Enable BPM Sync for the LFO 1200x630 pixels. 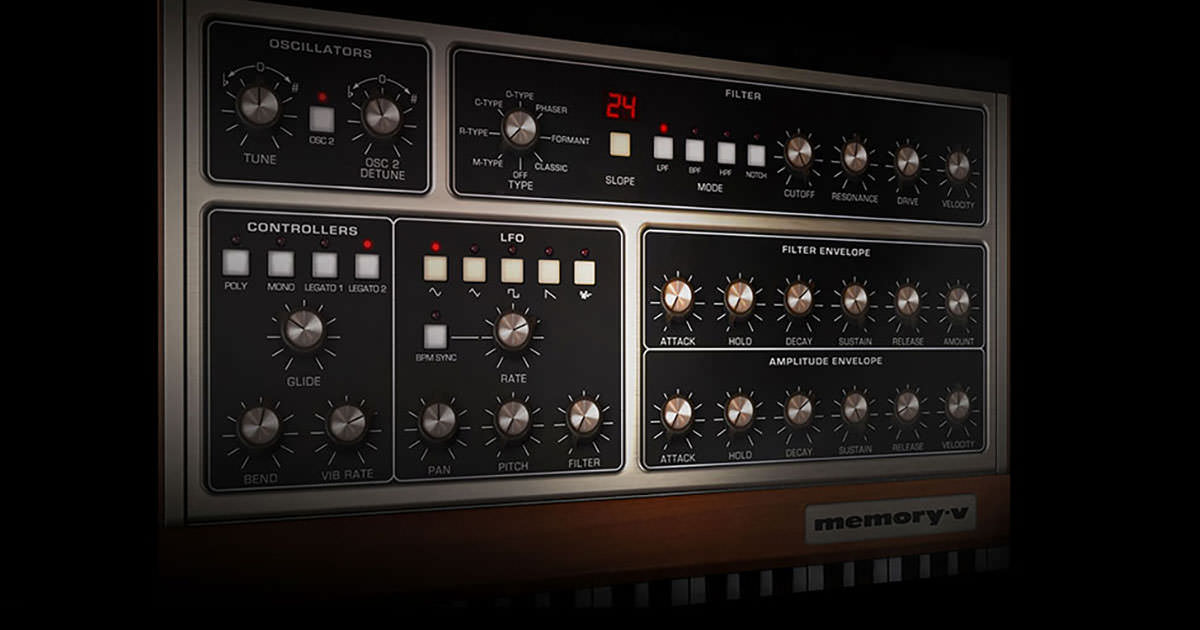(435, 336)
